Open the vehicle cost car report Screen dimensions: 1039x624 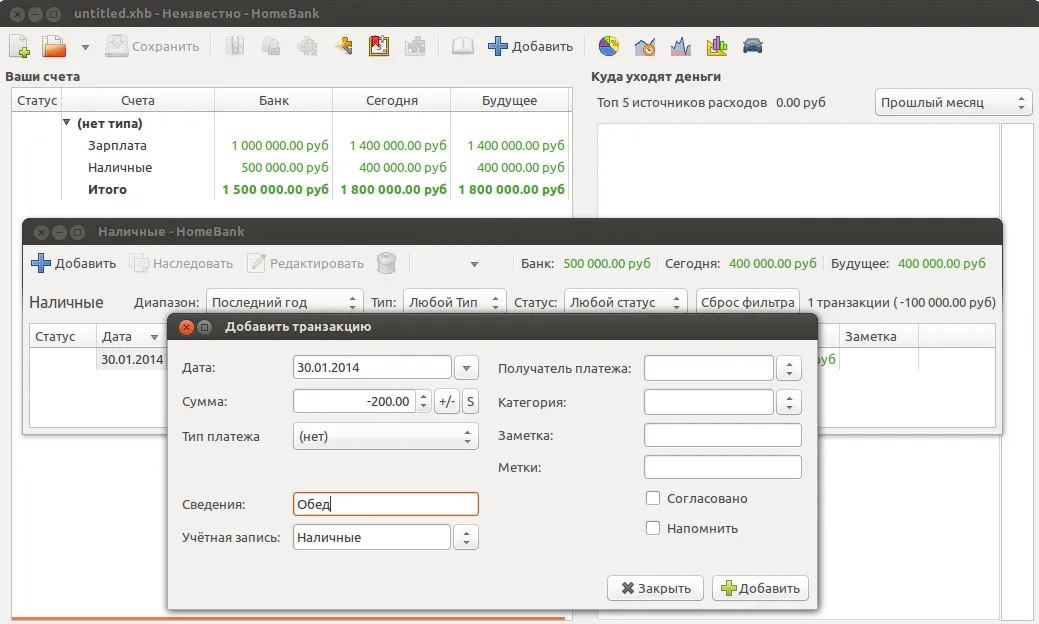coord(753,46)
